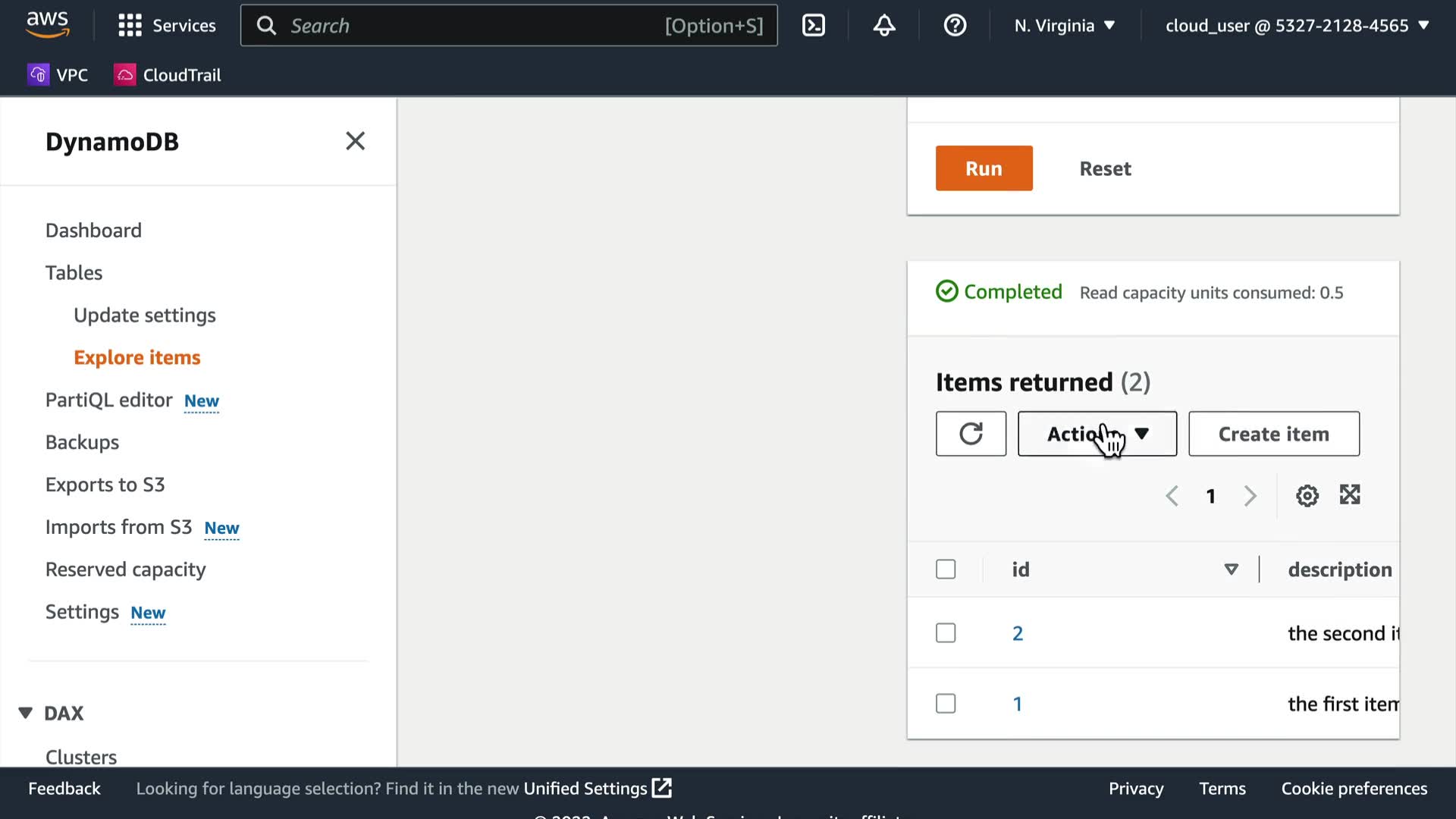Image resolution: width=1456 pixels, height=819 pixels.
Task: Open the CloudShell terminal icon
Action: [x=813, y=26]
